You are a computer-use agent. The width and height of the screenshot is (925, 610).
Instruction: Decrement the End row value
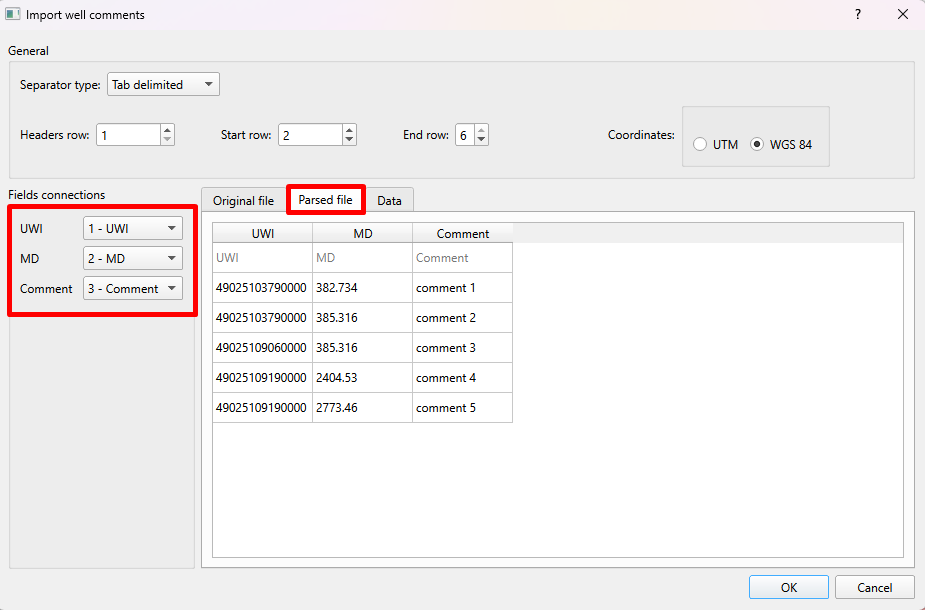click(x=482, y=140)
